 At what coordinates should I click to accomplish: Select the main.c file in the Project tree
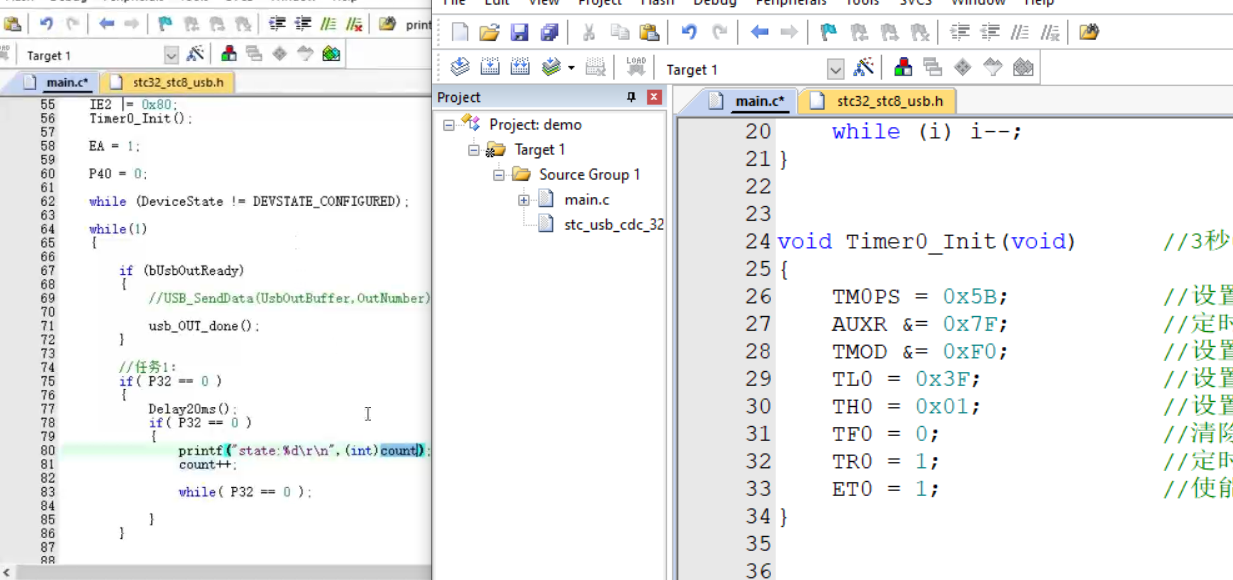[x=587, y=200]
